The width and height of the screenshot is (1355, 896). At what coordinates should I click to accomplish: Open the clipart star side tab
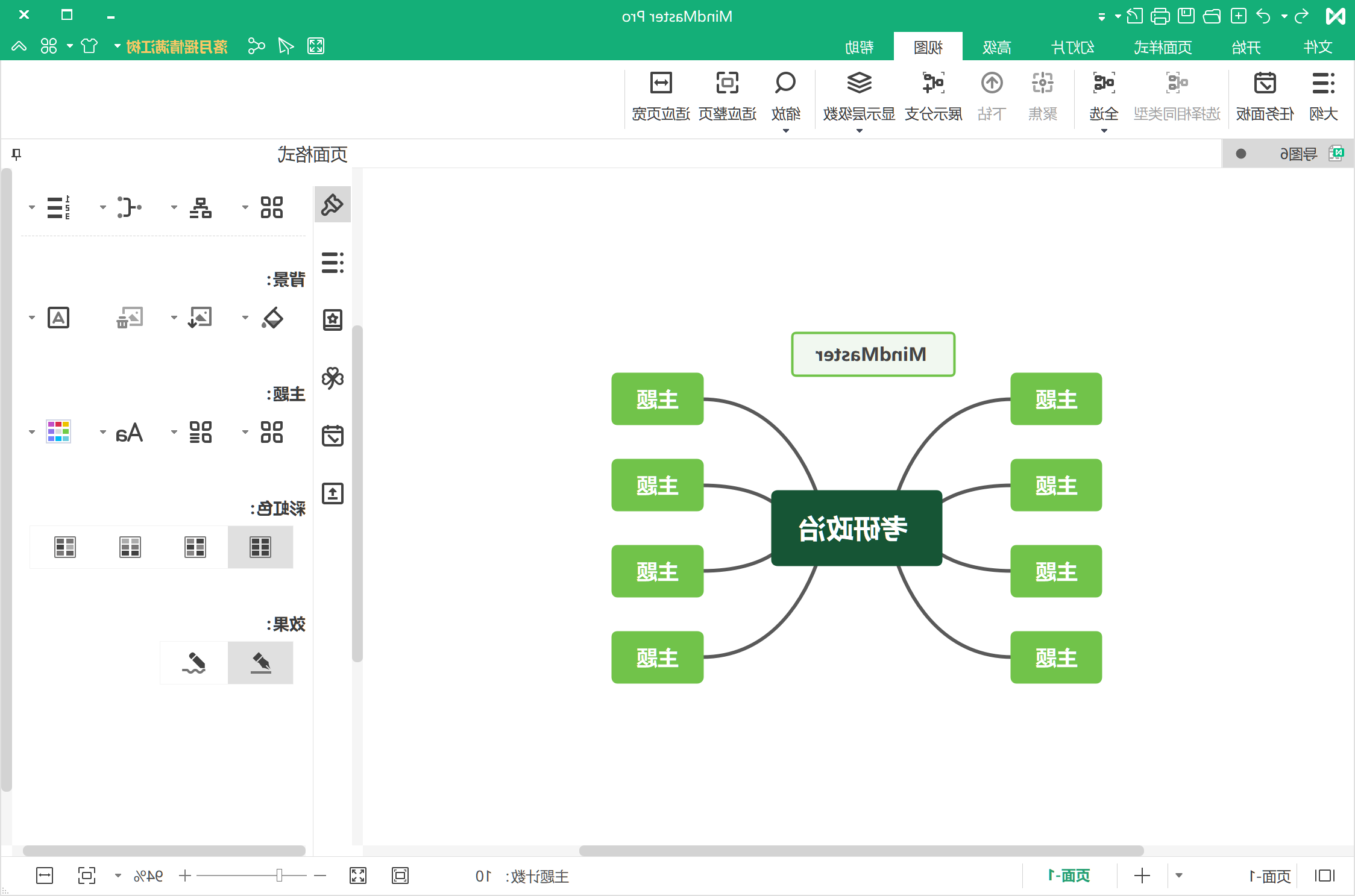[x=332, y=320]
